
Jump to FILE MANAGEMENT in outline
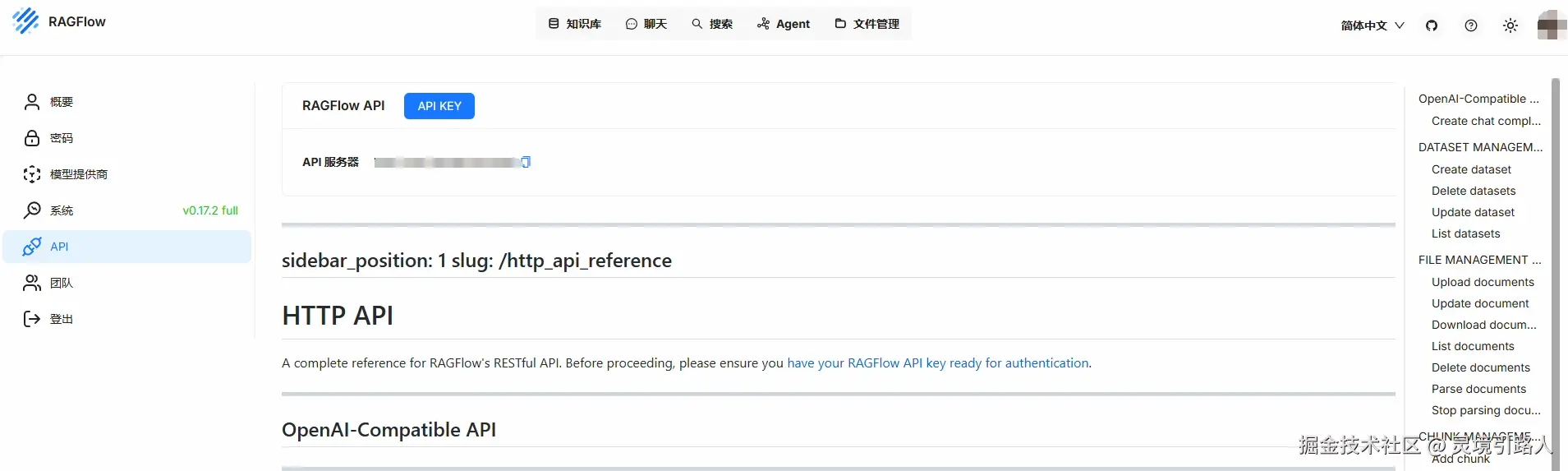click(1479, 260)
